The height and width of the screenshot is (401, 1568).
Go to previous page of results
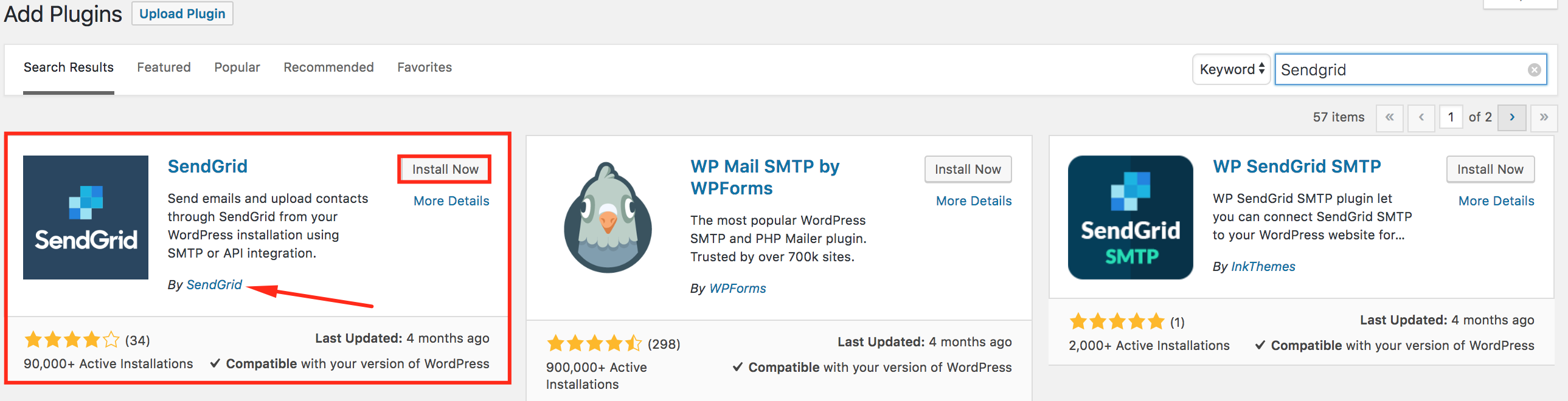pyautogui.click(x=1421, y=117)
